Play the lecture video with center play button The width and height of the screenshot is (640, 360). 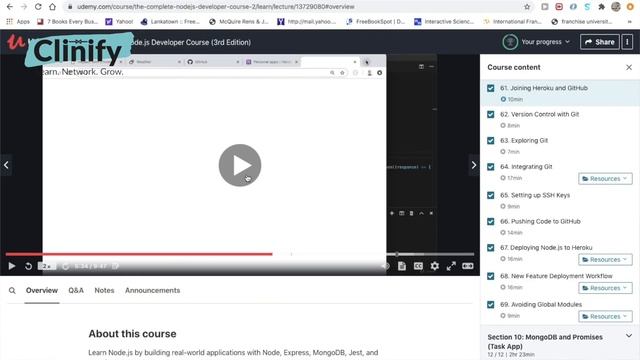click(240, 165)
